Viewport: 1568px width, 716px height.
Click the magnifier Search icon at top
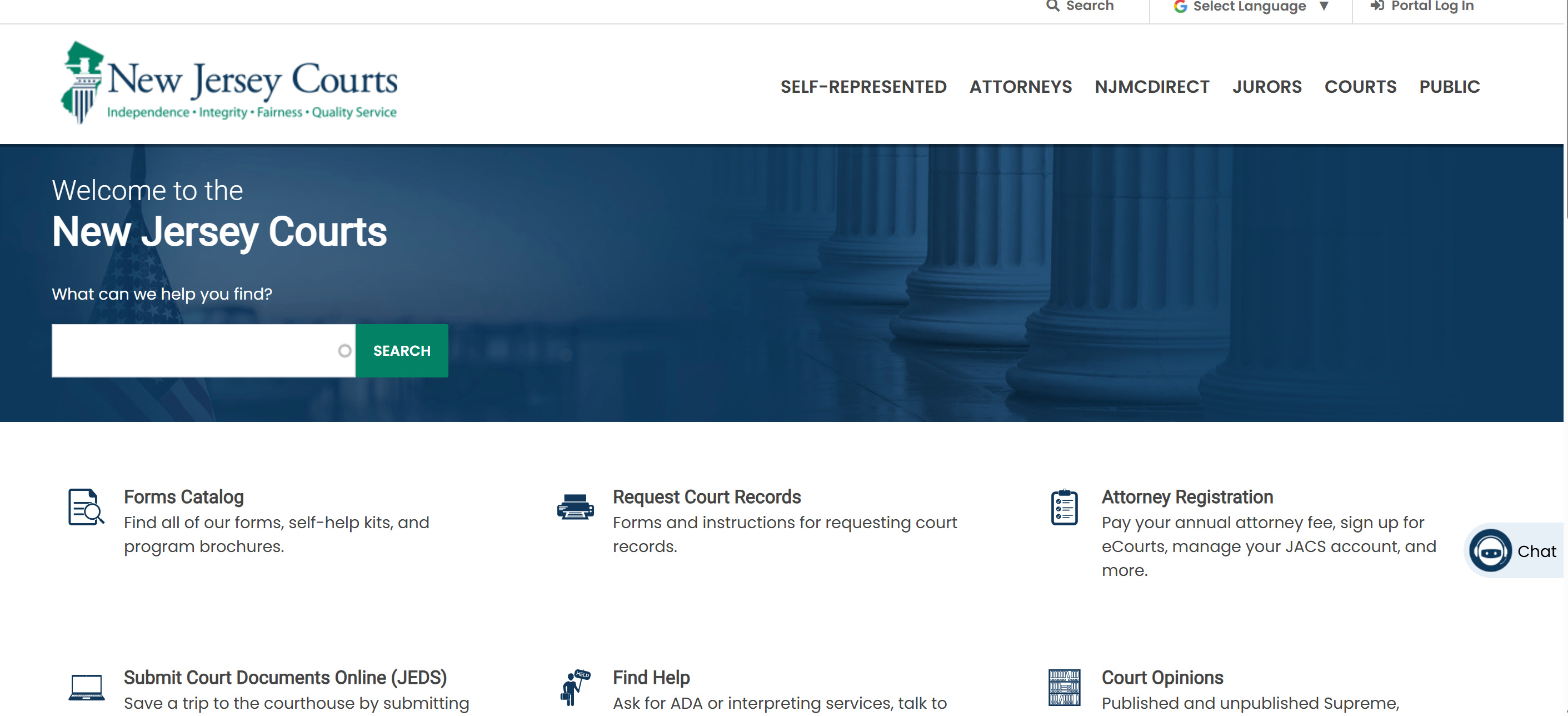click(1052, 6)
